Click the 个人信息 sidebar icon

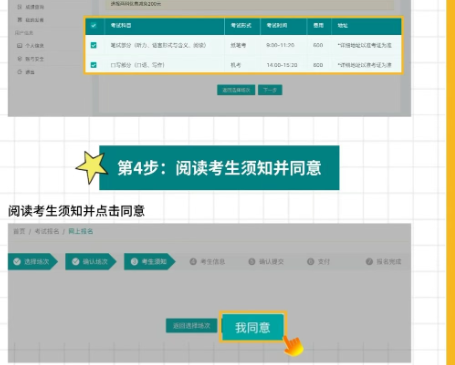pos(20,46)
